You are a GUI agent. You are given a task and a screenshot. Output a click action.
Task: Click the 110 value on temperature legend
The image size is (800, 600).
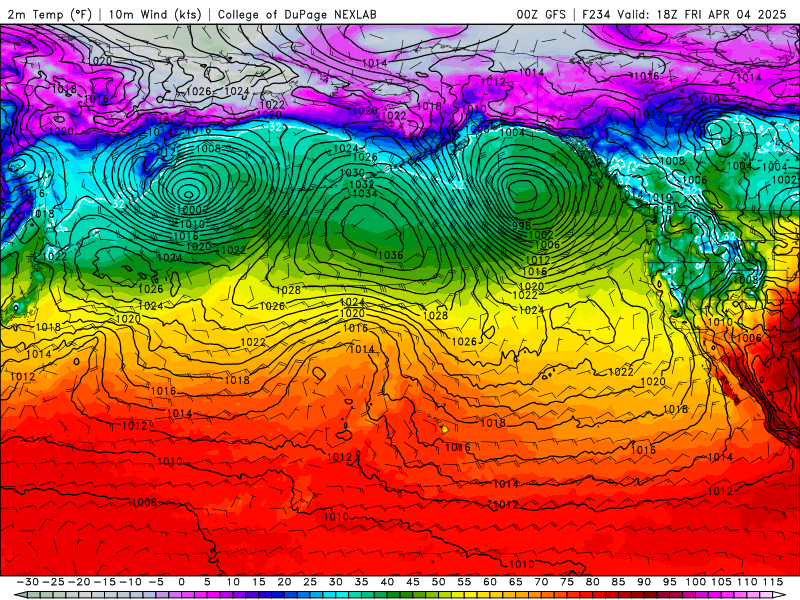747,582
